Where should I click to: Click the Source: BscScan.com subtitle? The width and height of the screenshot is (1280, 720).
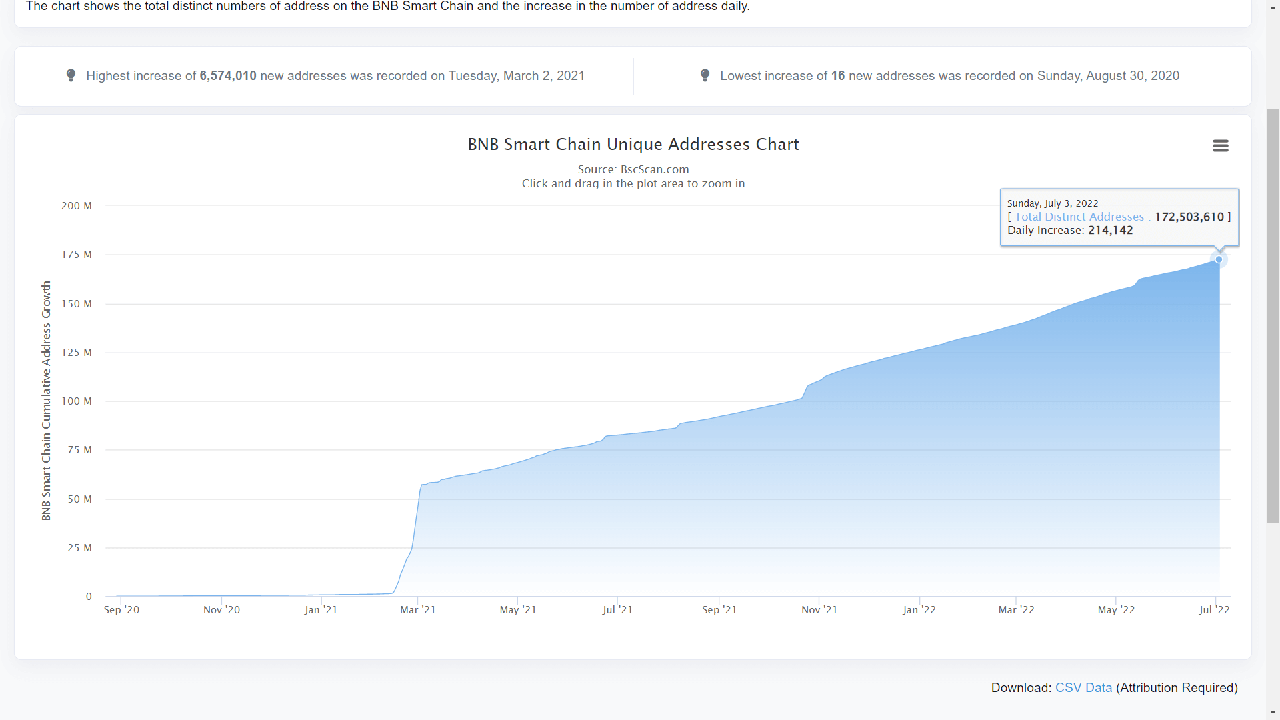pos(633,169)
